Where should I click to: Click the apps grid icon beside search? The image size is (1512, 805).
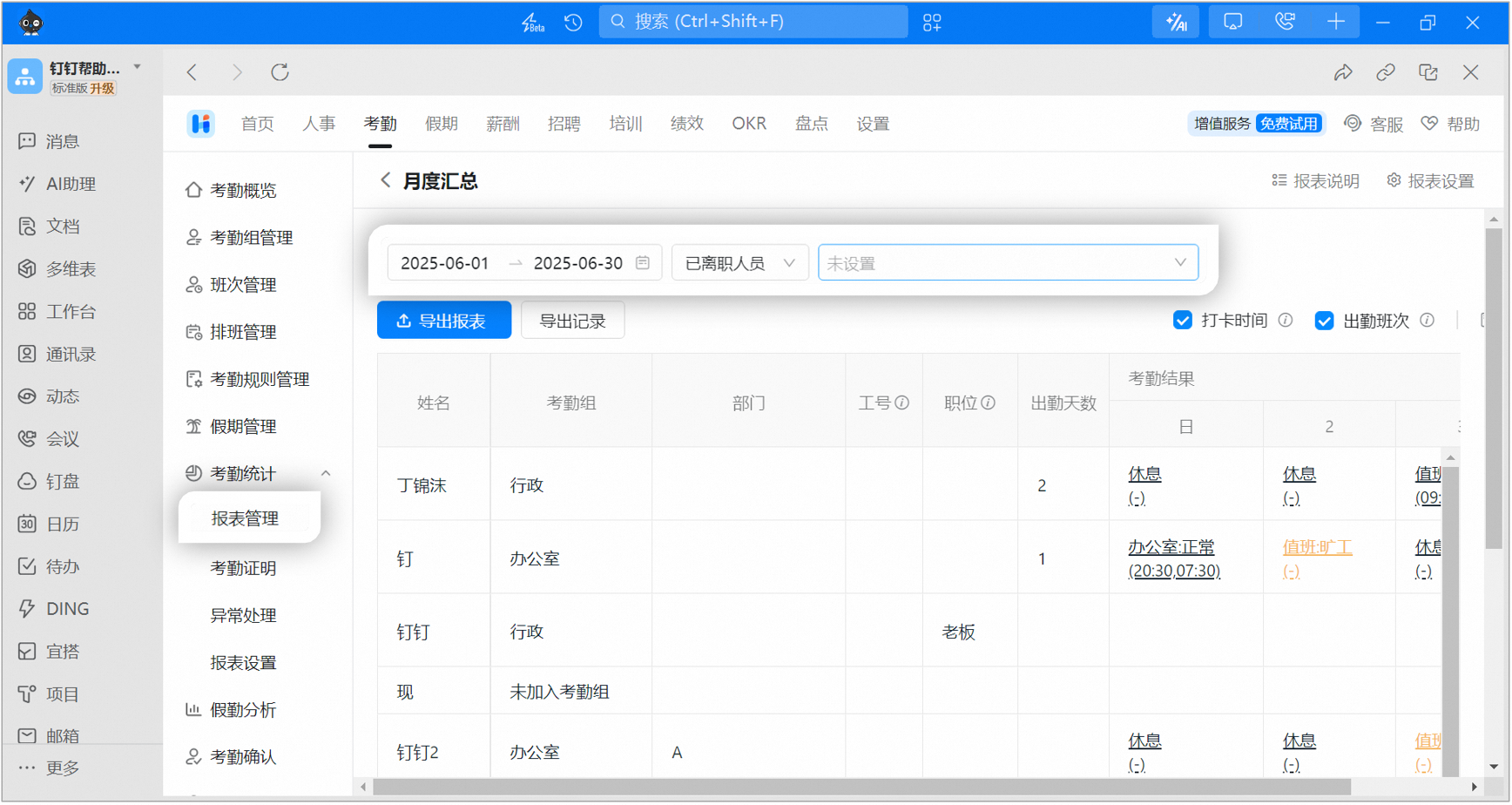(x=932, y=23)
